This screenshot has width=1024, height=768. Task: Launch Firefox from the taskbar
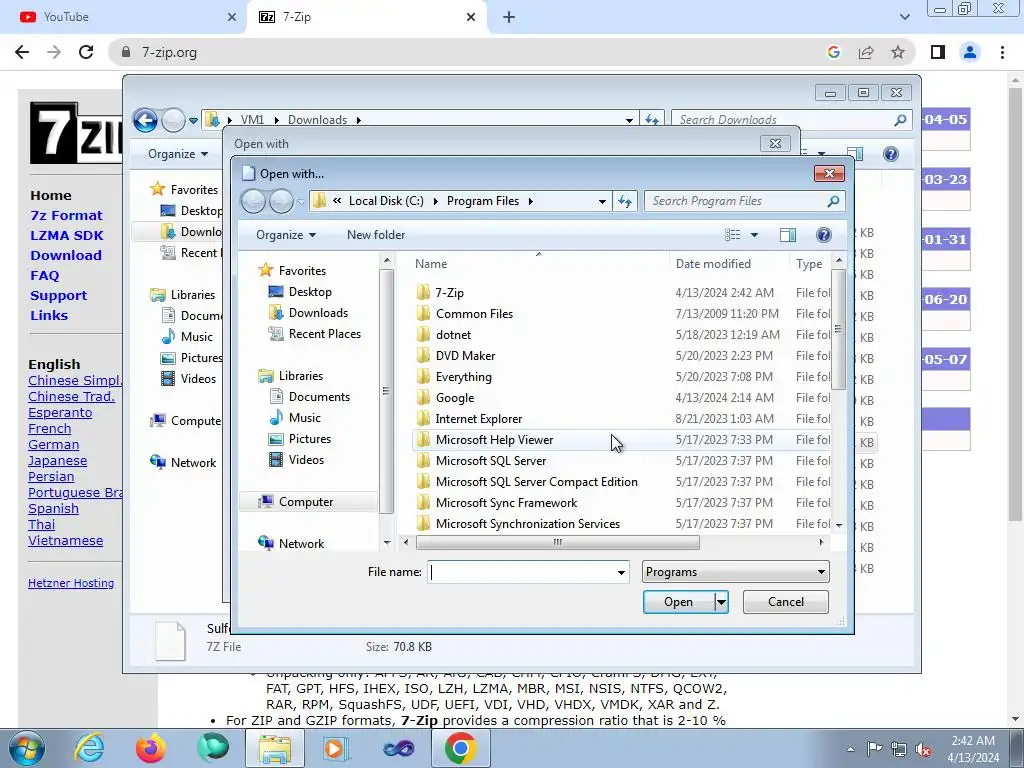tap(151, 748)
